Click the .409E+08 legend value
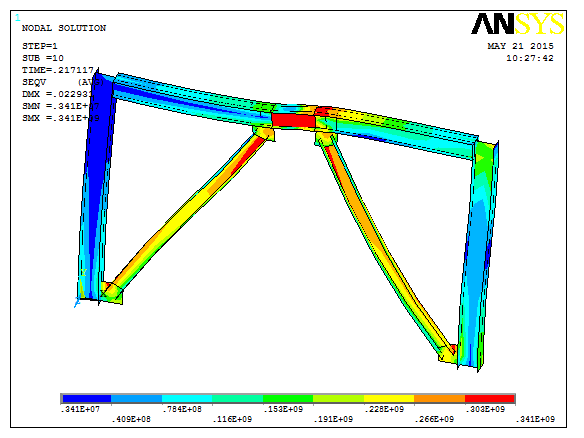This screenshot has height=438, width=584. [131, 419]
